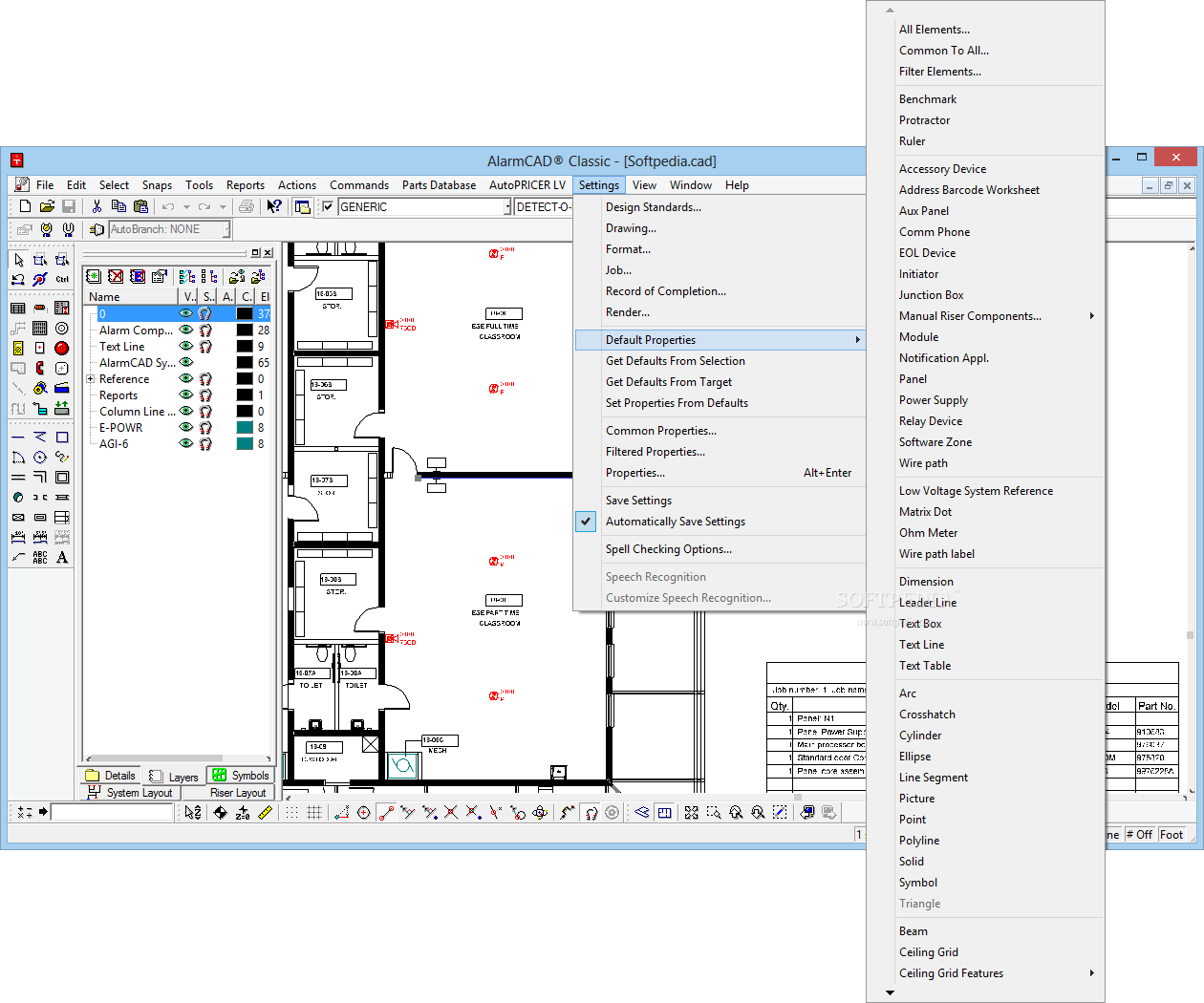1204x1003 pixels.
Task: Open the AutoPRICER LV menu
Action: point(527,185)
